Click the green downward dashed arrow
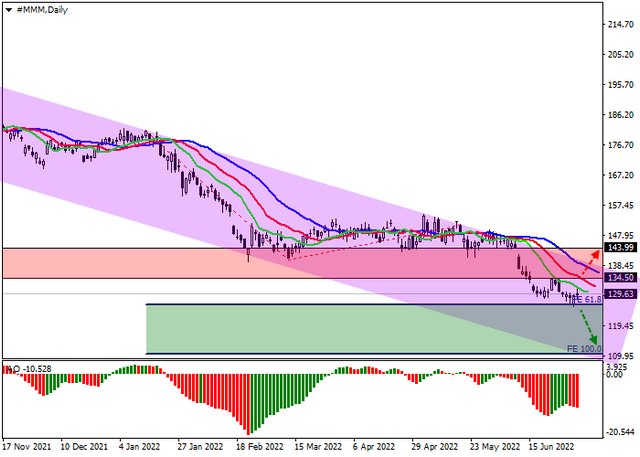The width and height of the screenshot is (640, 457). point(589,326)
